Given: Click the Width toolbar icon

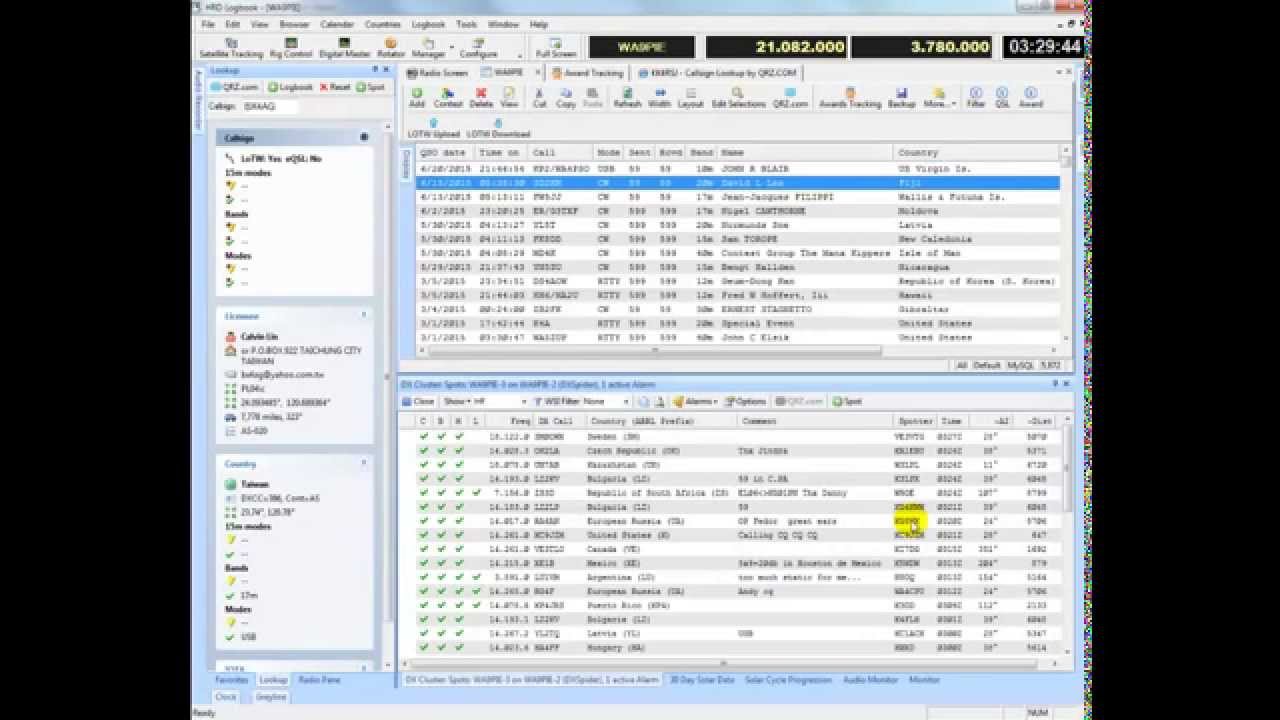Looking at the screenshot, I should pyautogui.click(x=660, y=97).
